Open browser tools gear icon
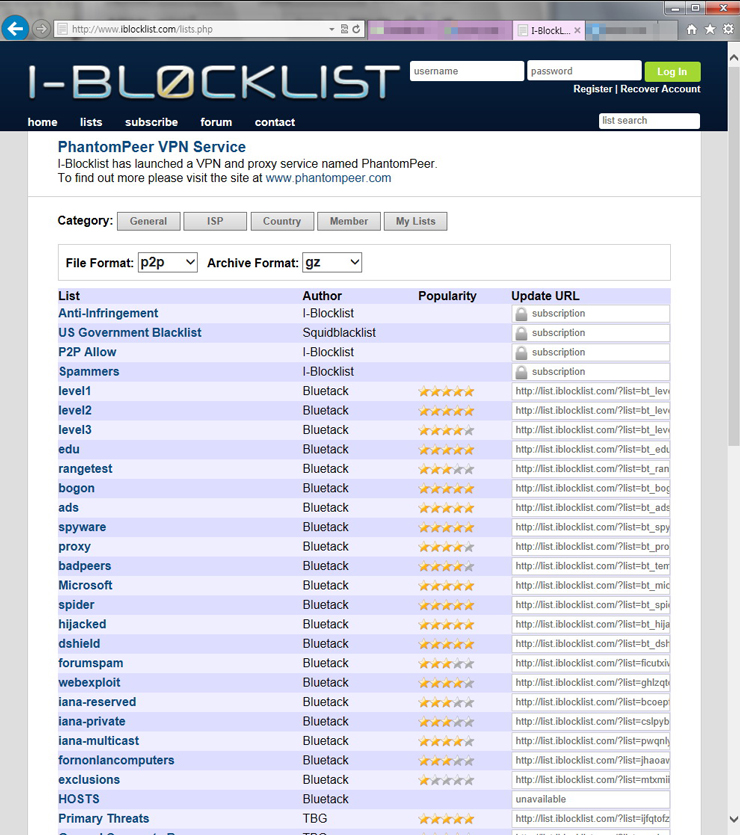Image resolution: width=740 pixels, height=835 pixels. (728, 29)
